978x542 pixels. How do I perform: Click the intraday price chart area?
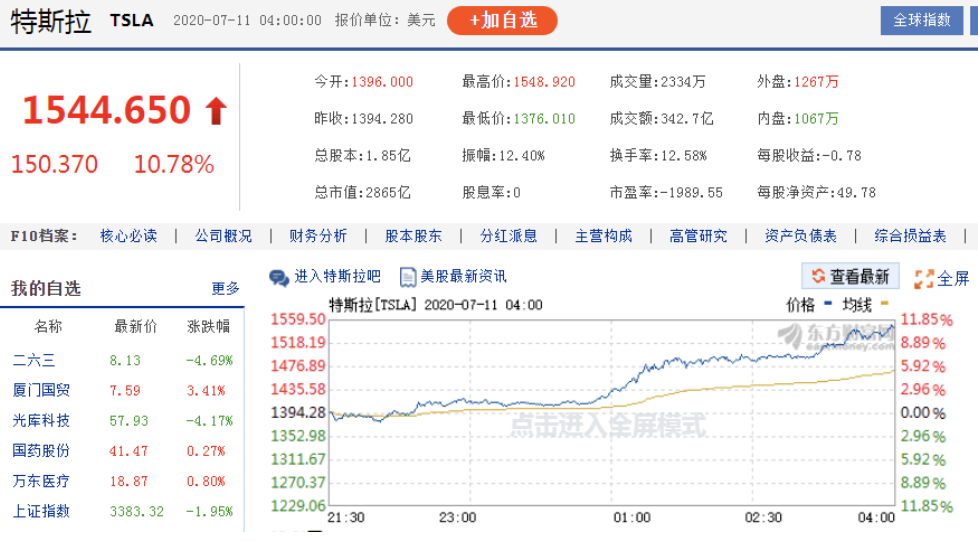[611, 413]
